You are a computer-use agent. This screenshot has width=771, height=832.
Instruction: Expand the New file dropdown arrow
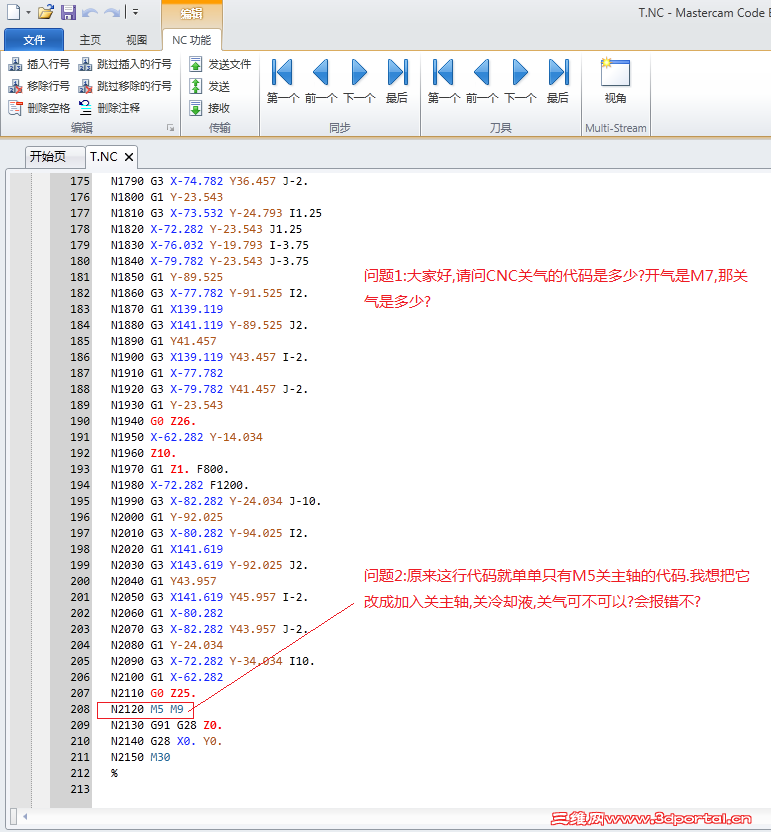click(x=28, y=12)
